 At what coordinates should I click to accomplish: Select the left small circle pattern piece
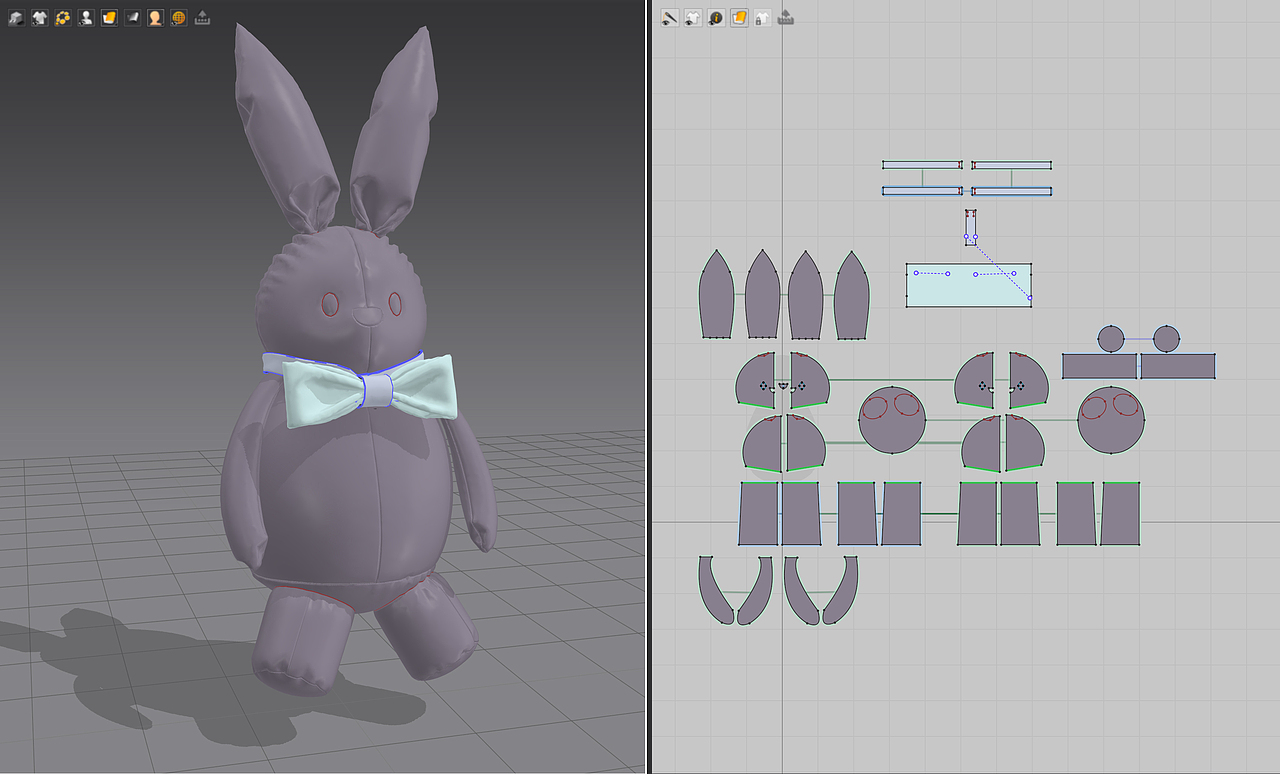pyautogui.click(x=1111, y=339)
